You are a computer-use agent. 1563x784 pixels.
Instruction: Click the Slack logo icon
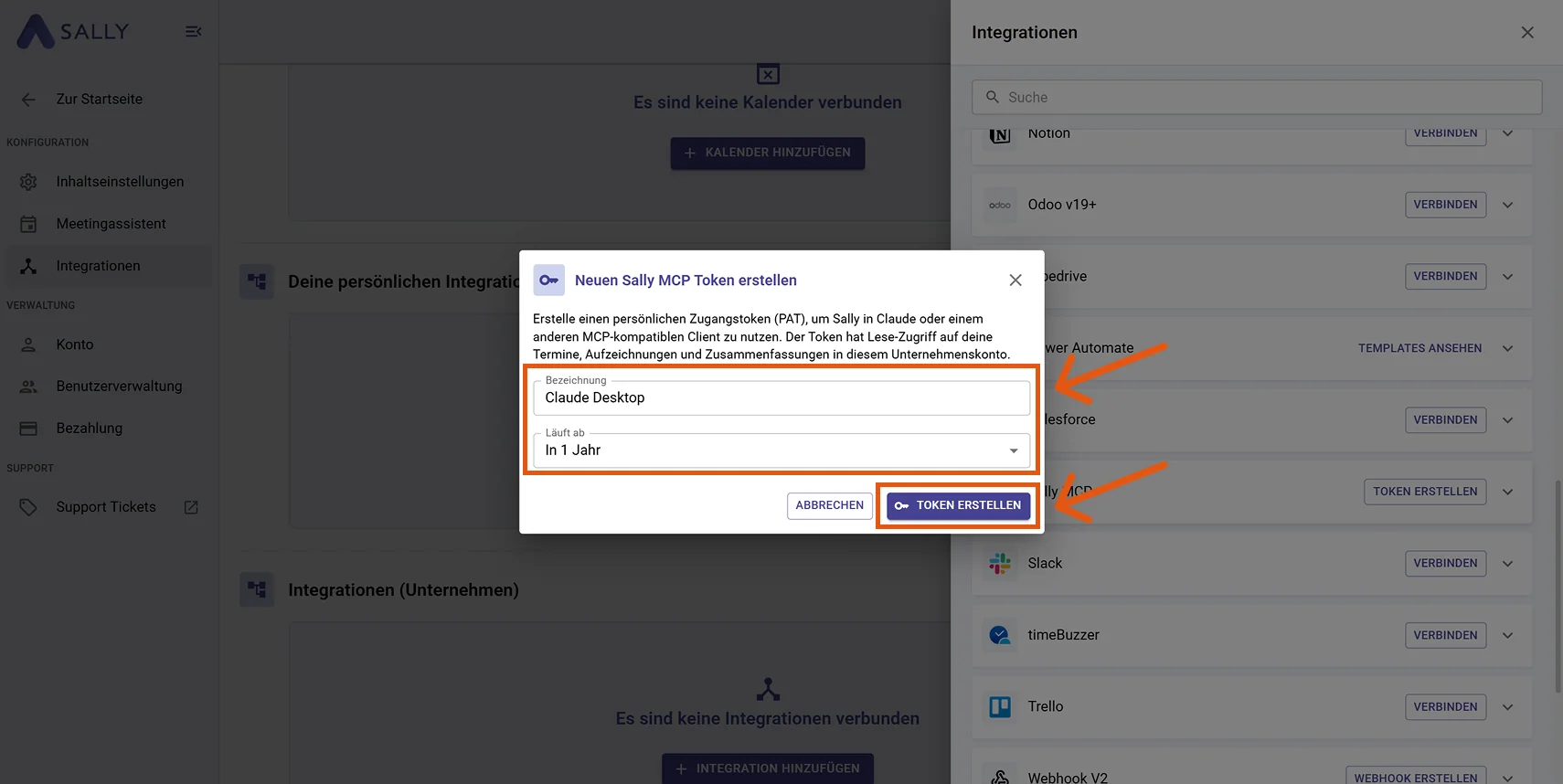(x=1000, y=564)
